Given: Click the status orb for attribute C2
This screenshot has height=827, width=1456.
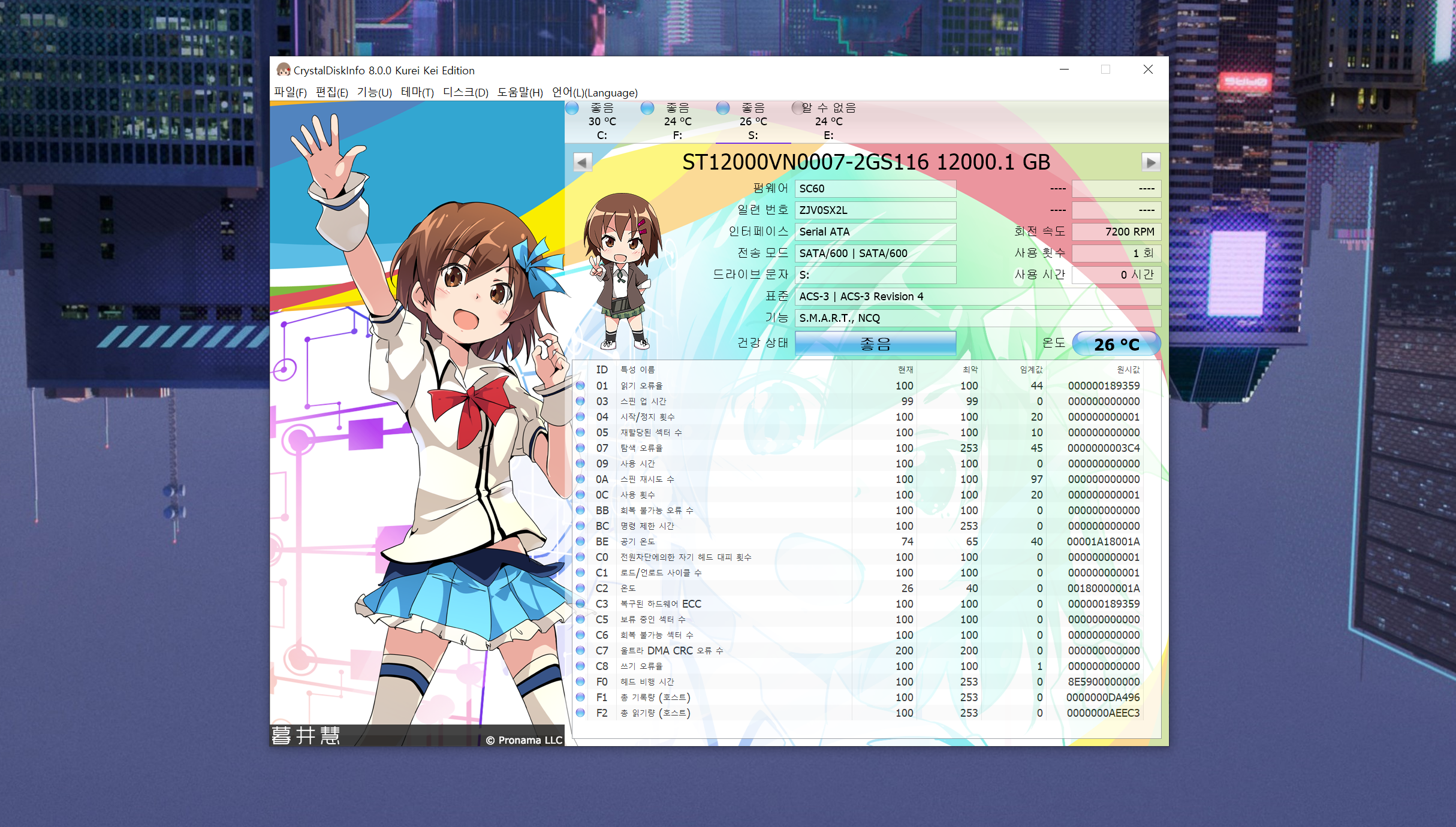Looking at the screenshot, I should click(580, 588).
